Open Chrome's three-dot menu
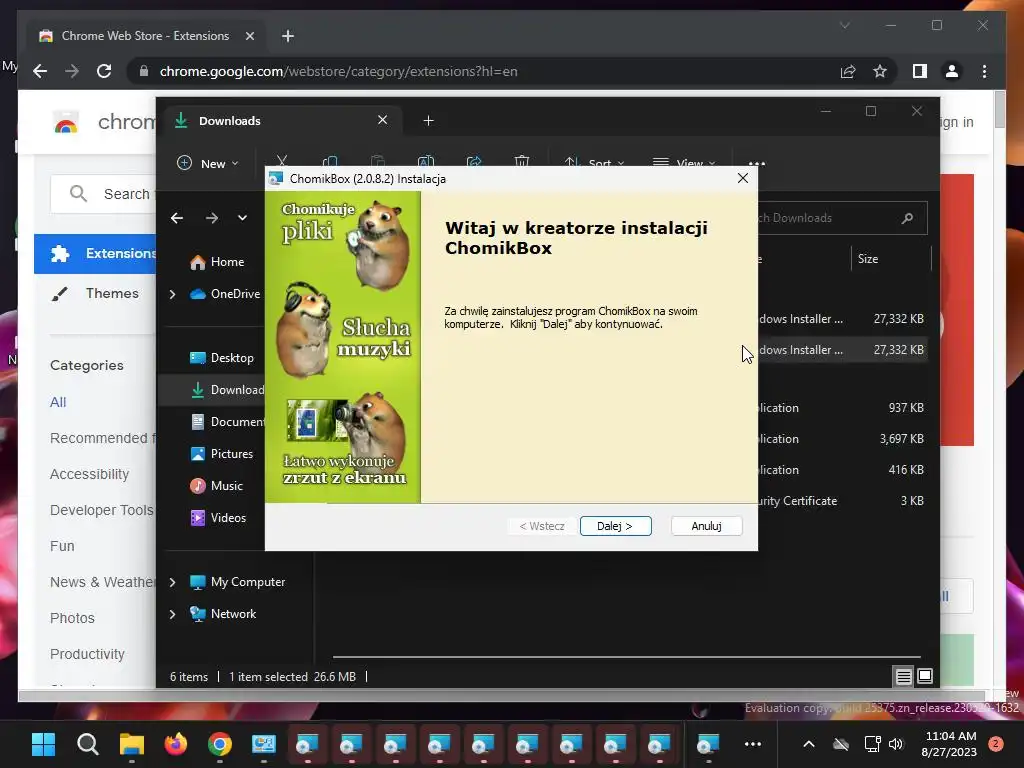The image size is (1024, 768). pos(984,71)
